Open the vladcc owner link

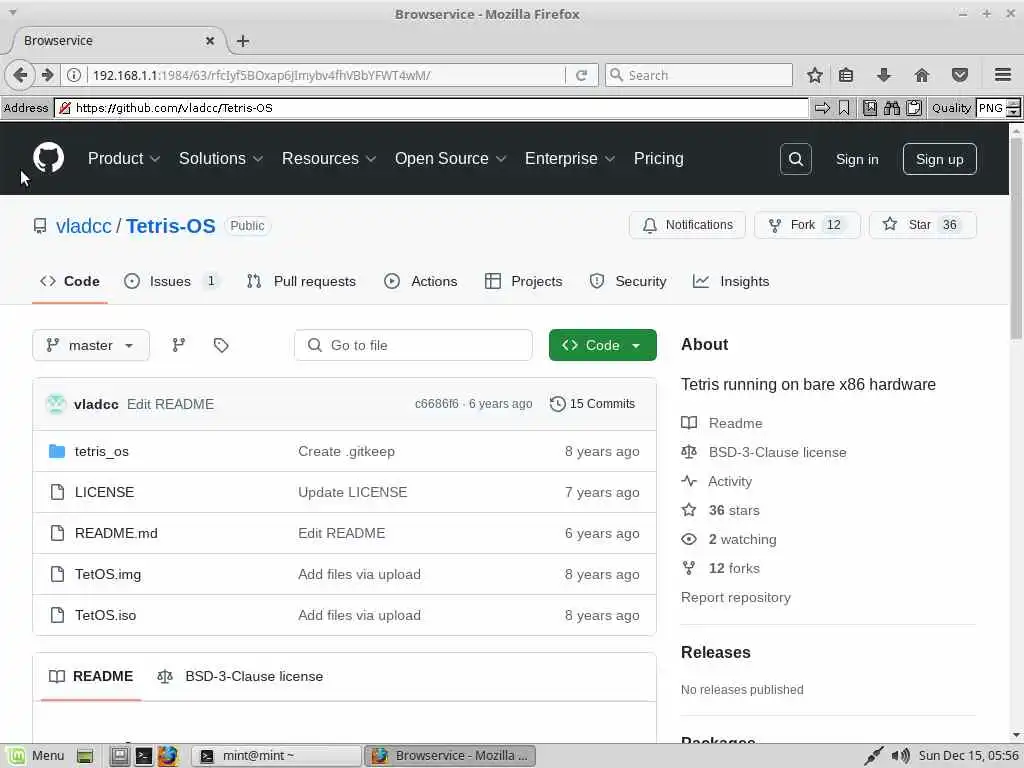click(84, 225)
